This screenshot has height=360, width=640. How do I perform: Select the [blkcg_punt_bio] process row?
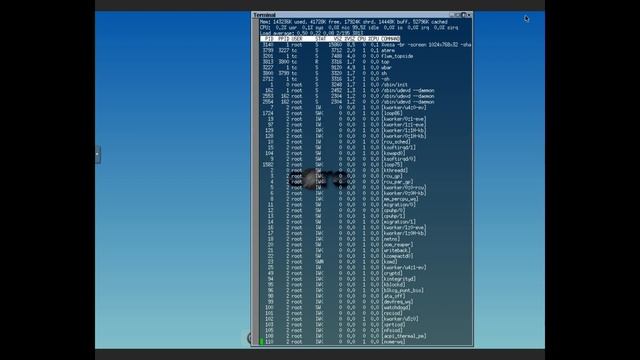tap(365, 291)
